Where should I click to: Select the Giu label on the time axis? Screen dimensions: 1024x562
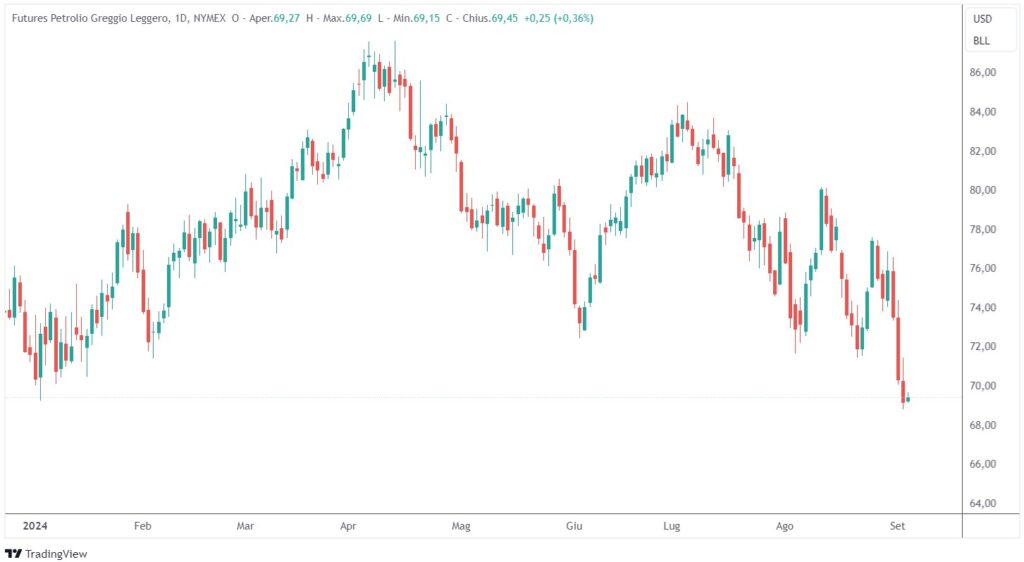coord(574,524)
